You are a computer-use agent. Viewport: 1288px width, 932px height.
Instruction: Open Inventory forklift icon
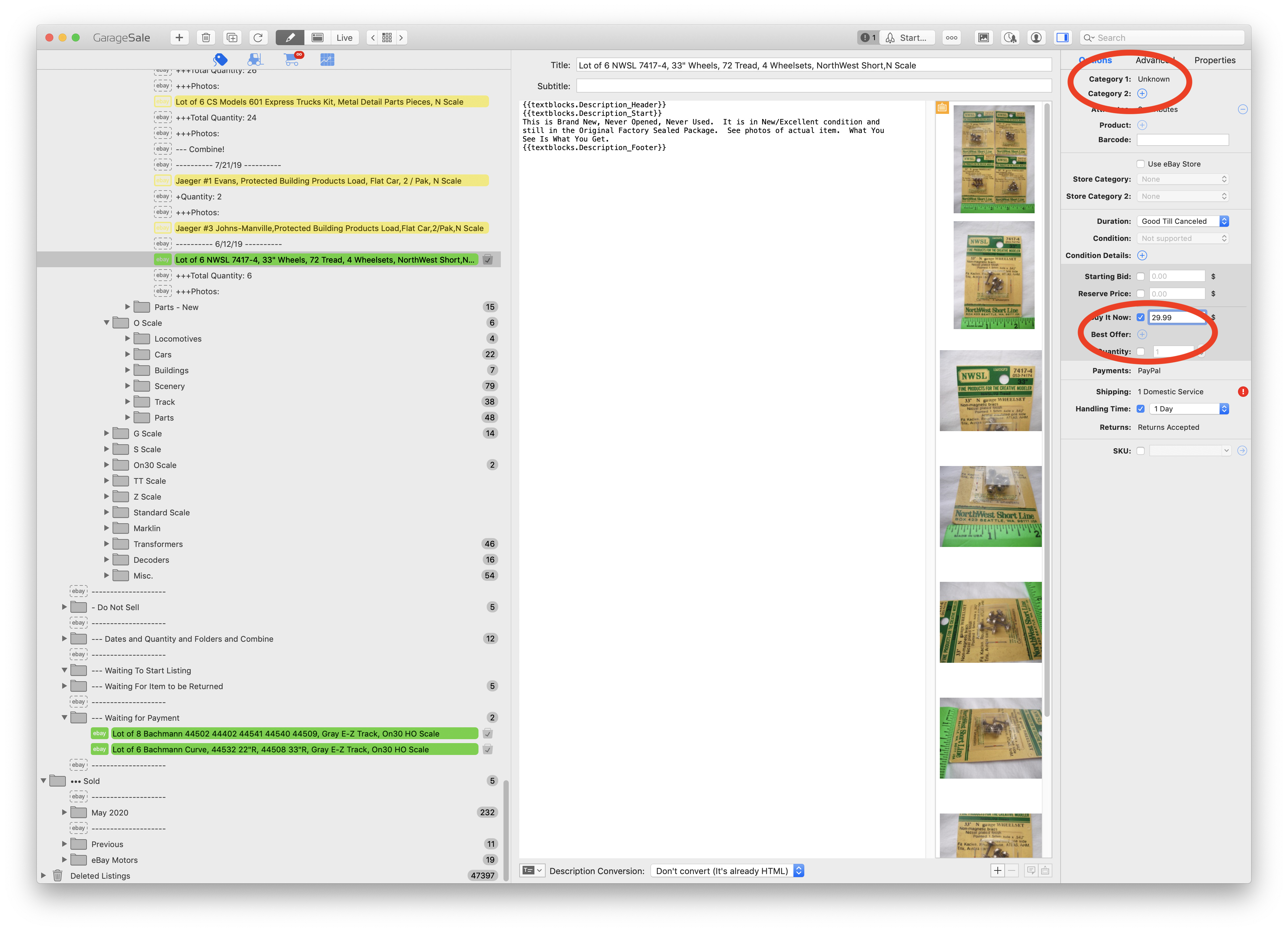point(256,59)
